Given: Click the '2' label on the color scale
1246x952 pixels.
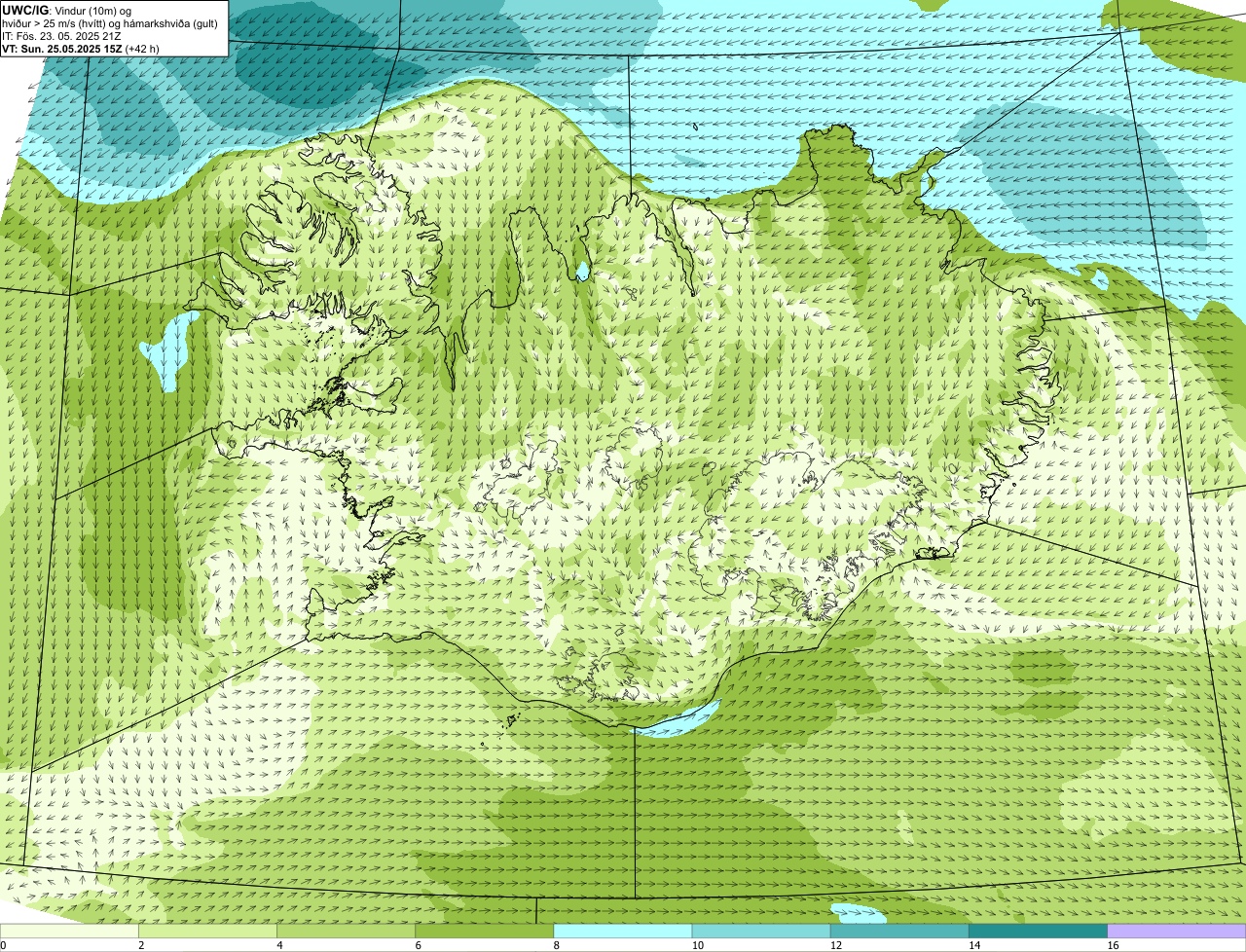Looking at the screenshot, I should pyautogui.click(x=141, y=945).
